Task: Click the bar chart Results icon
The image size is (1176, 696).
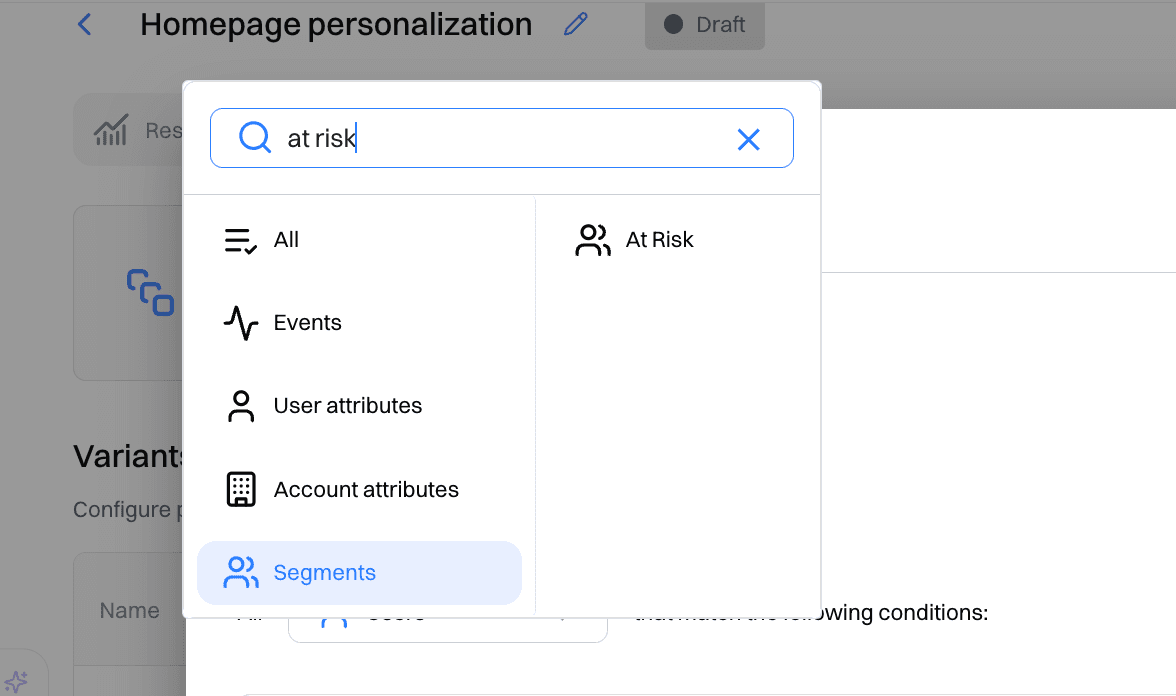Action: click(111, 130)
